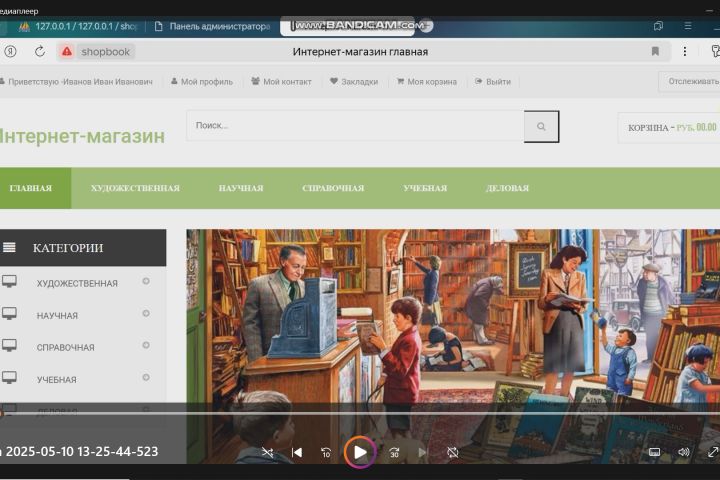Bookmark the page with bookmark icon
This screenshot has width=720, height=480.
(655, 51)
